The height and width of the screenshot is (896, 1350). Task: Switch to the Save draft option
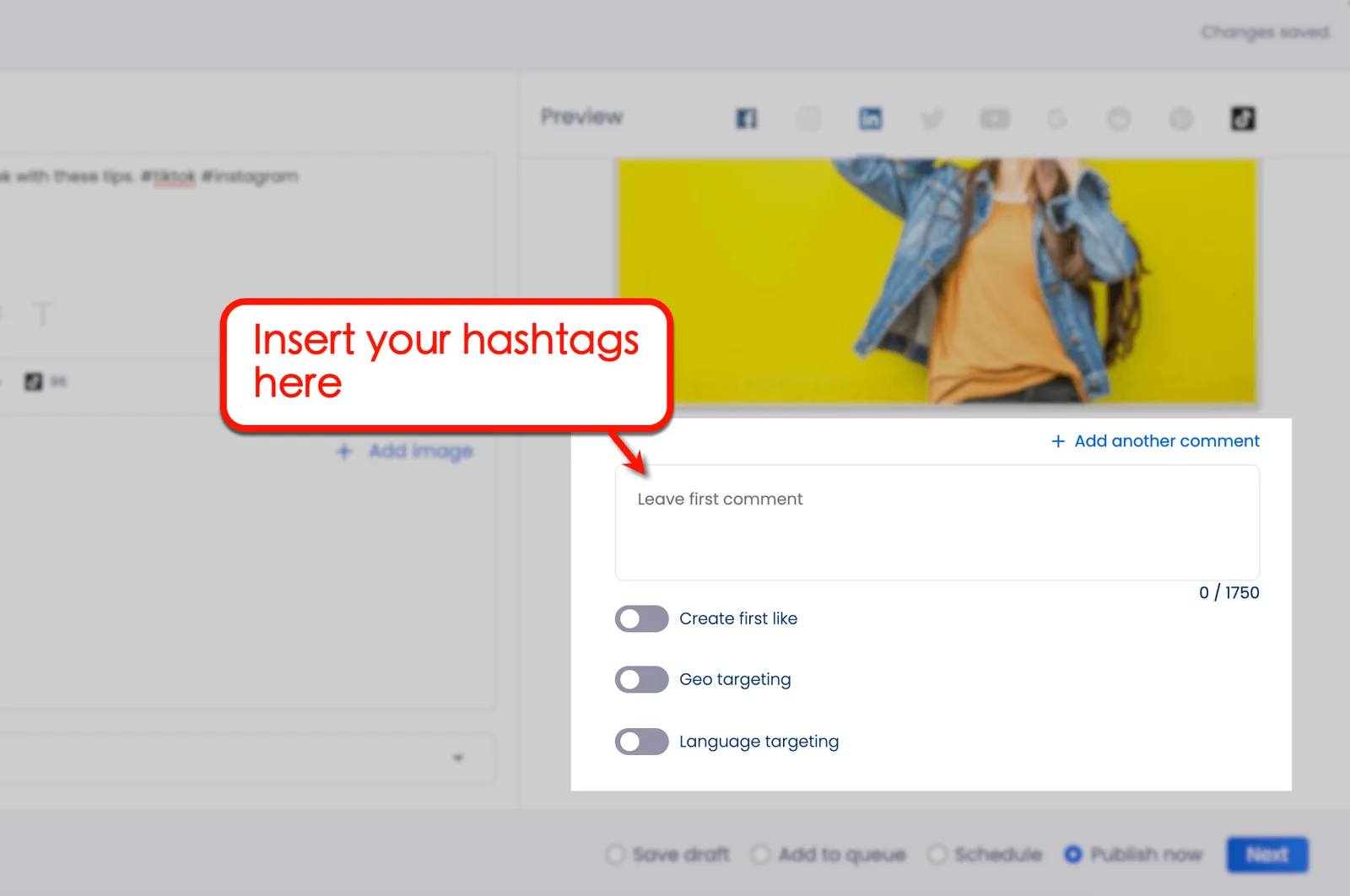coord(615,854)
